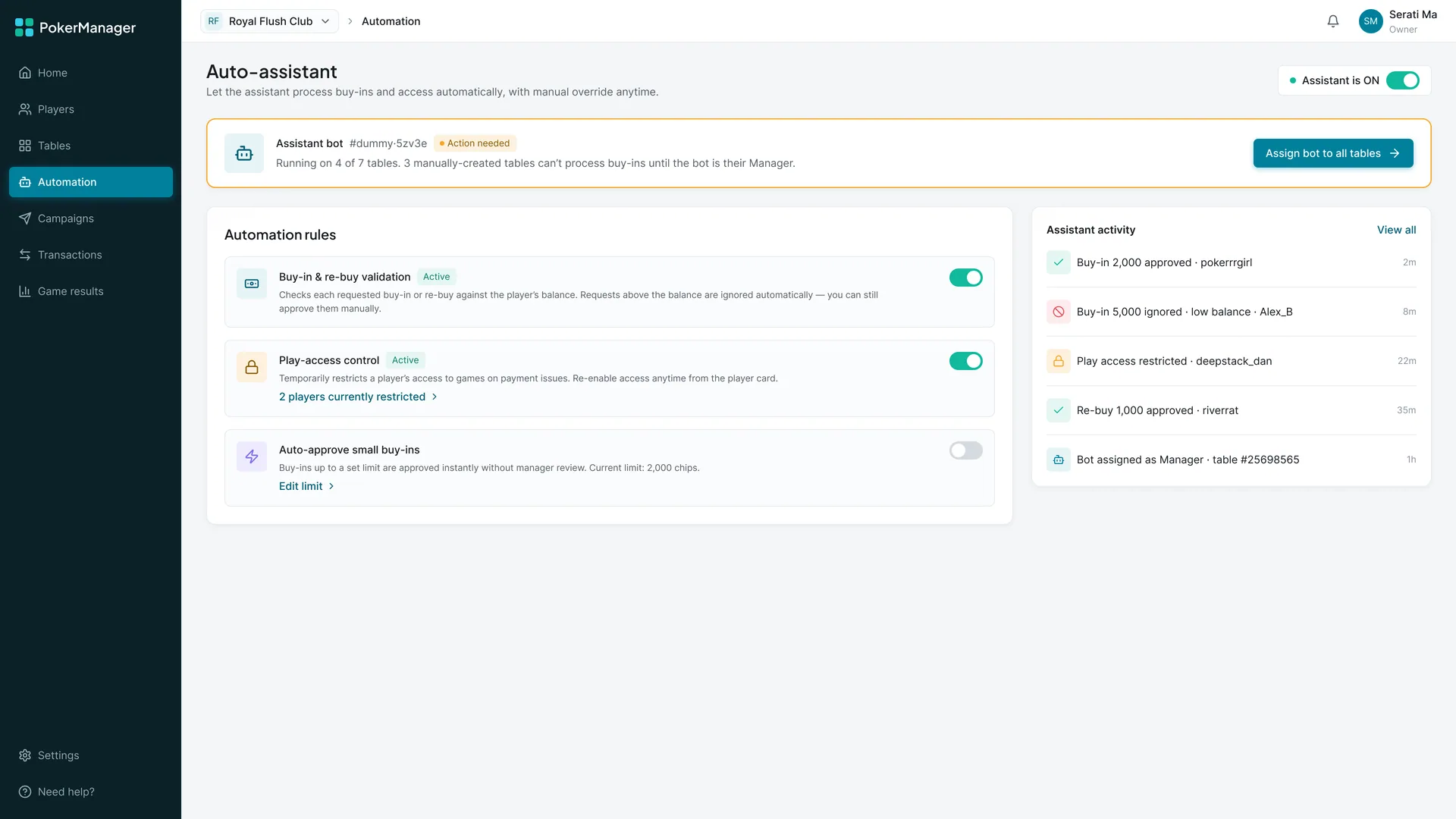Viewport: 1456px width, 819px height.
Task: Click the Active badge on Buy-in validation
Action: pyautogui.click(x=436, y=277)
